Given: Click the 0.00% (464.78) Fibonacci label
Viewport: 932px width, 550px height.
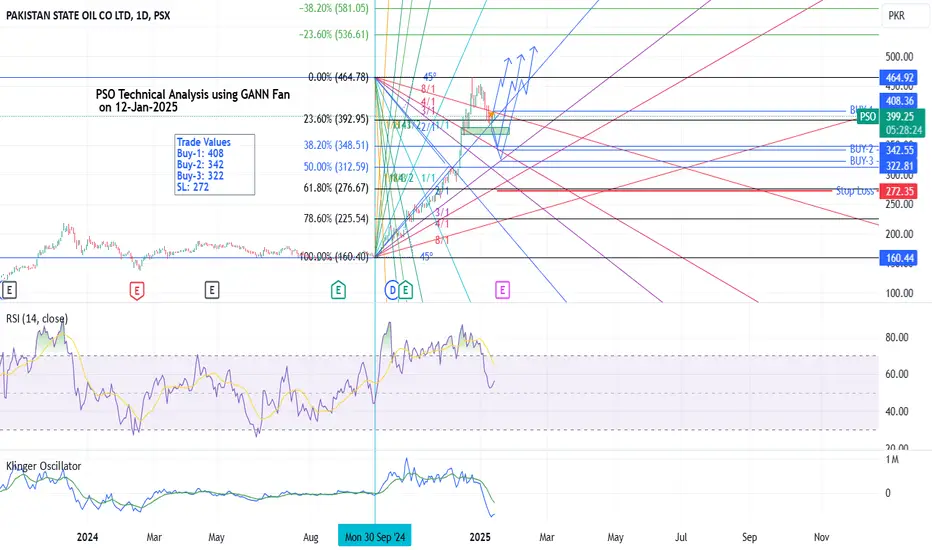Looking at the screenshot, I should pos(338,77).
